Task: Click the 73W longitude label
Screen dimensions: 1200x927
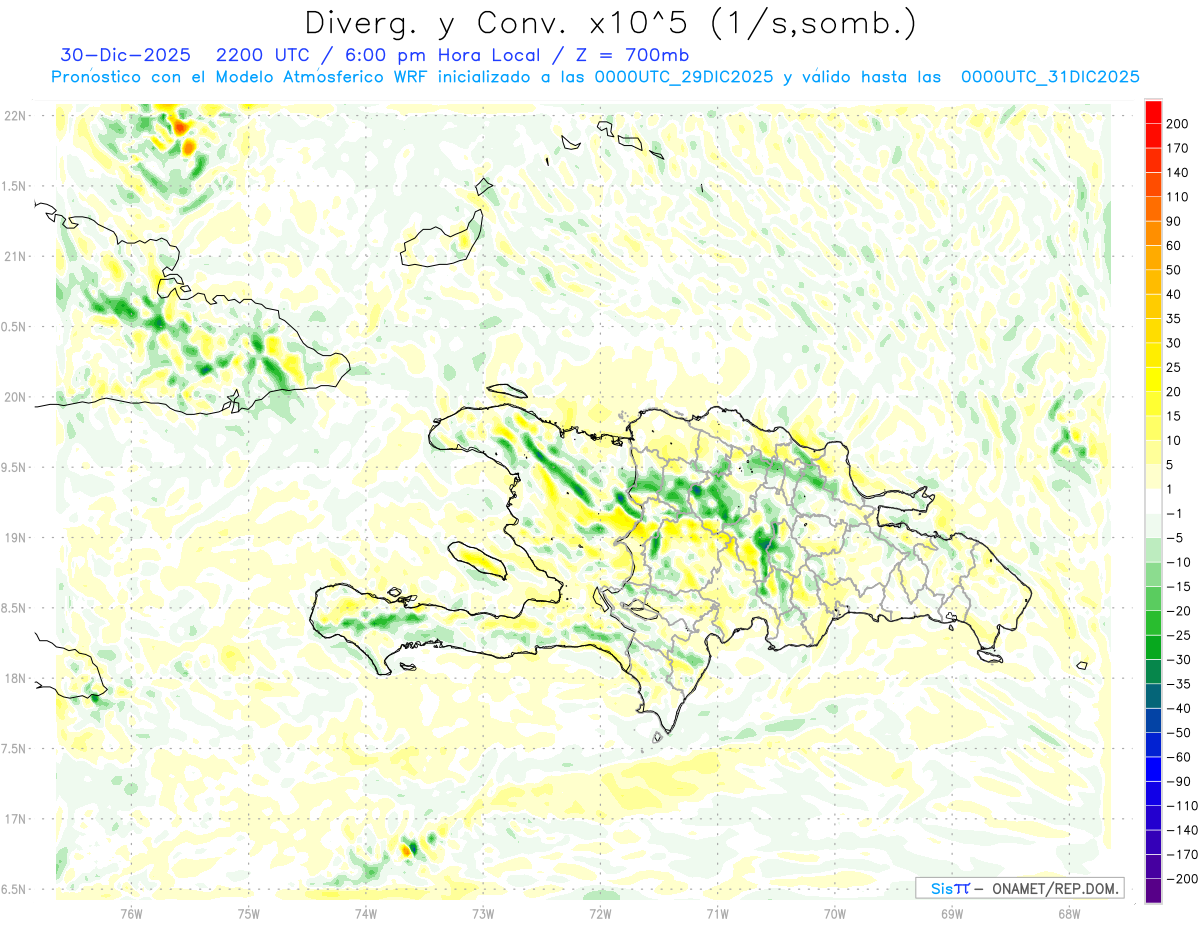Action: tap(483, 913)
